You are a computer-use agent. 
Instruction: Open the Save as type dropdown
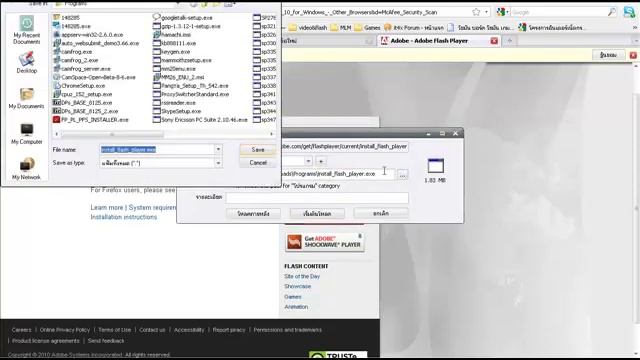tap(218, 163)
